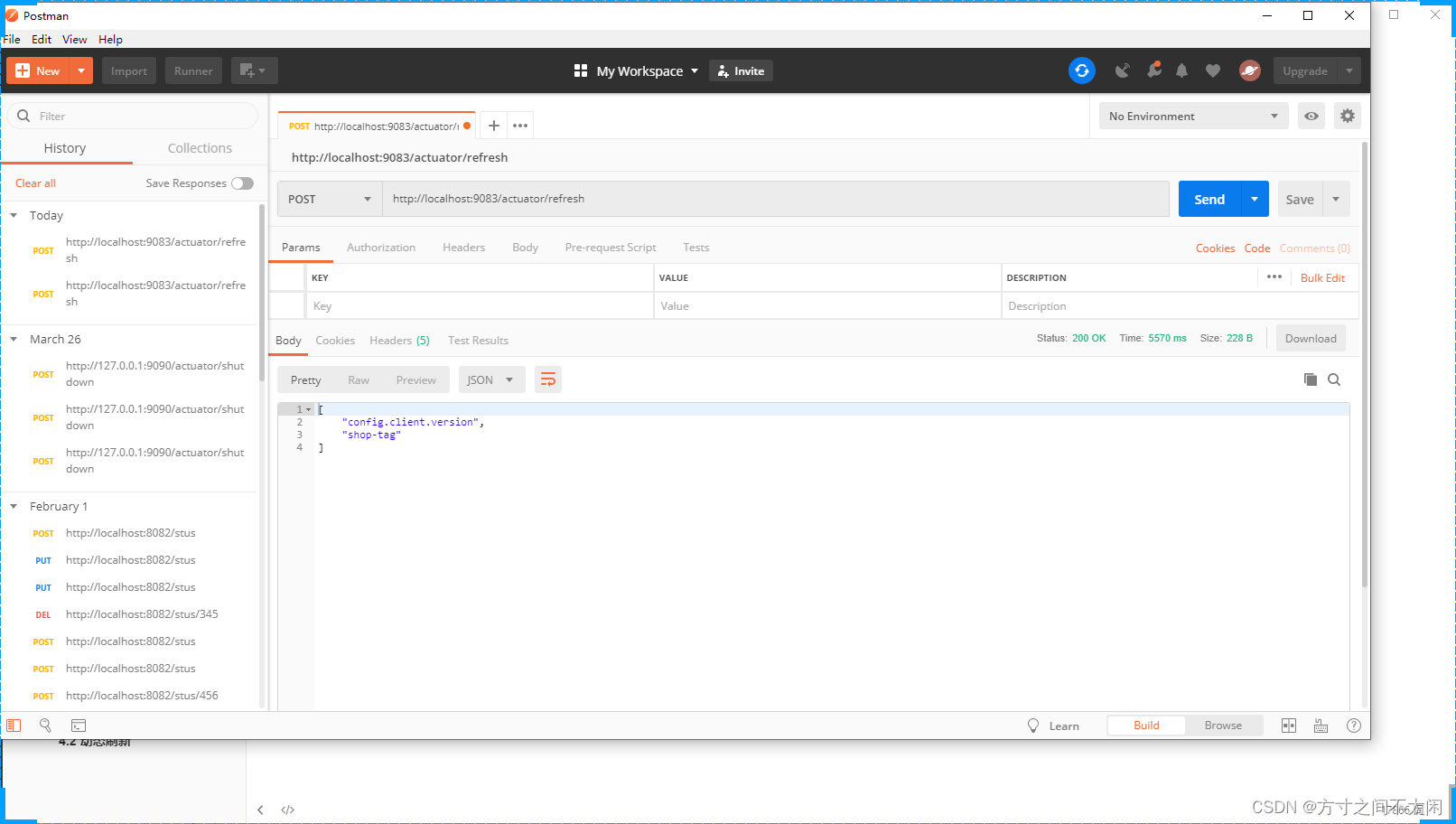This screenshot has height=824, width=1456.
Task: Click the help question mark icon
Action: 1354,726
